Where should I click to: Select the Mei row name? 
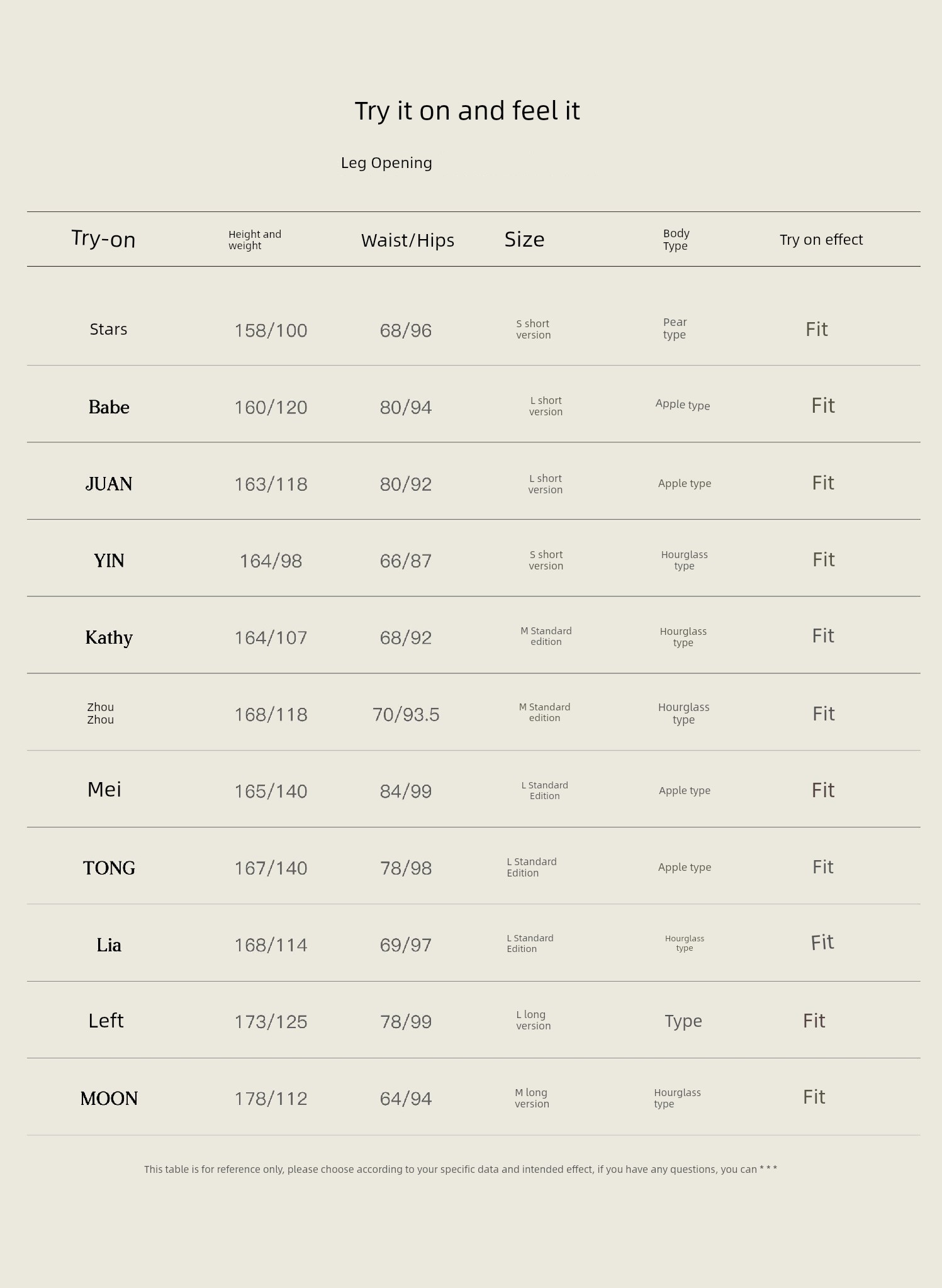coord(104,790)
